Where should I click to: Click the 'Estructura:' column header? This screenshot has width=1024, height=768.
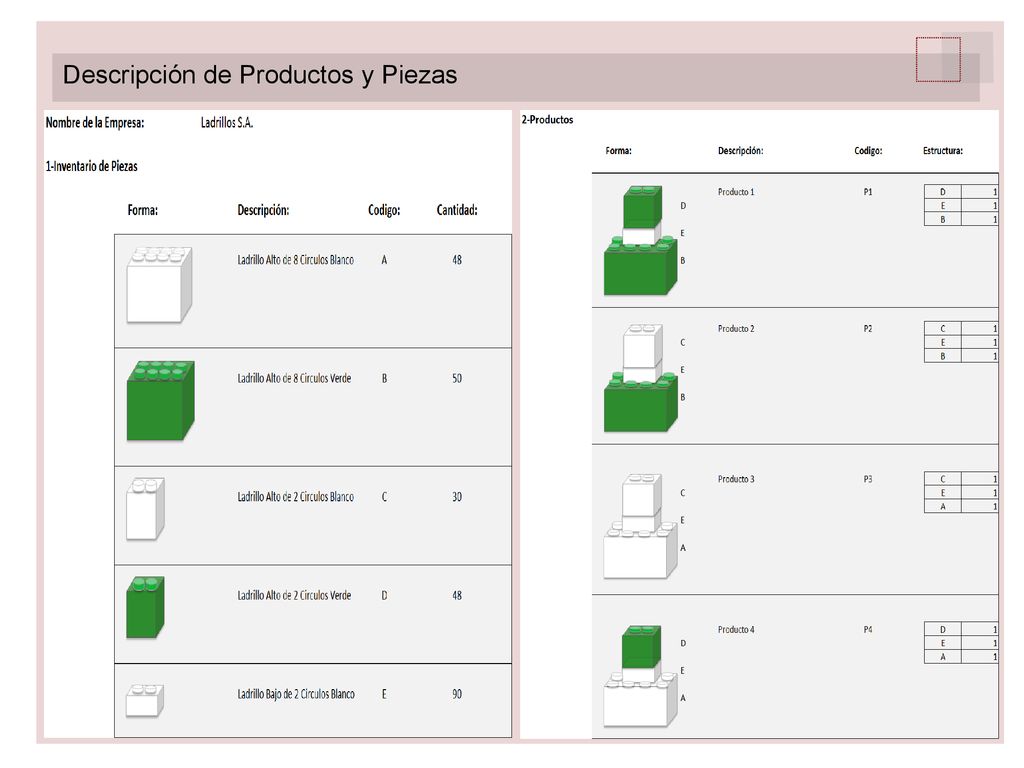click(943, 151)
